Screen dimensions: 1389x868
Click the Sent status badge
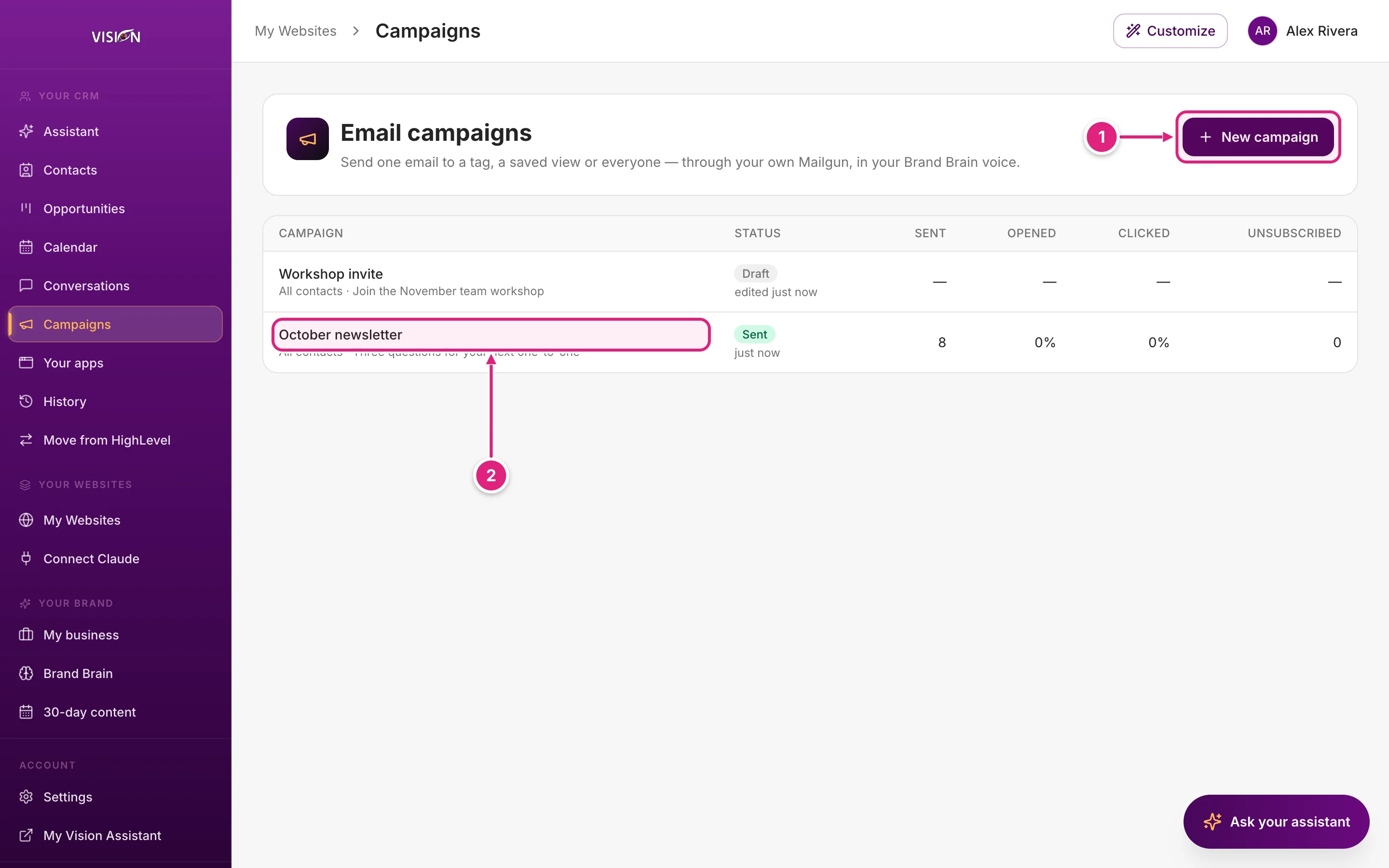(x=754, y=335)
